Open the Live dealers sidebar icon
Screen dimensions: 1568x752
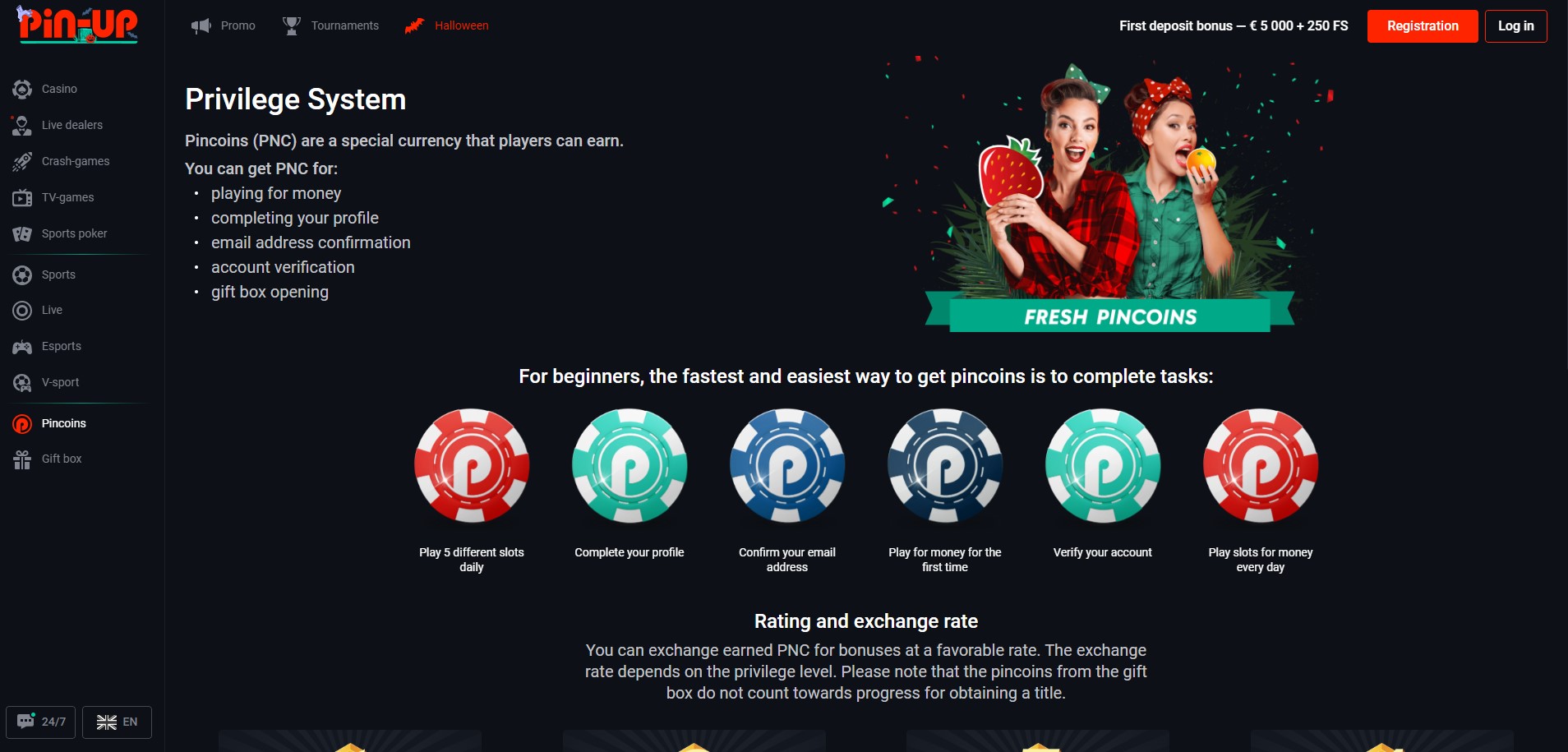click(x=22, y=125)
